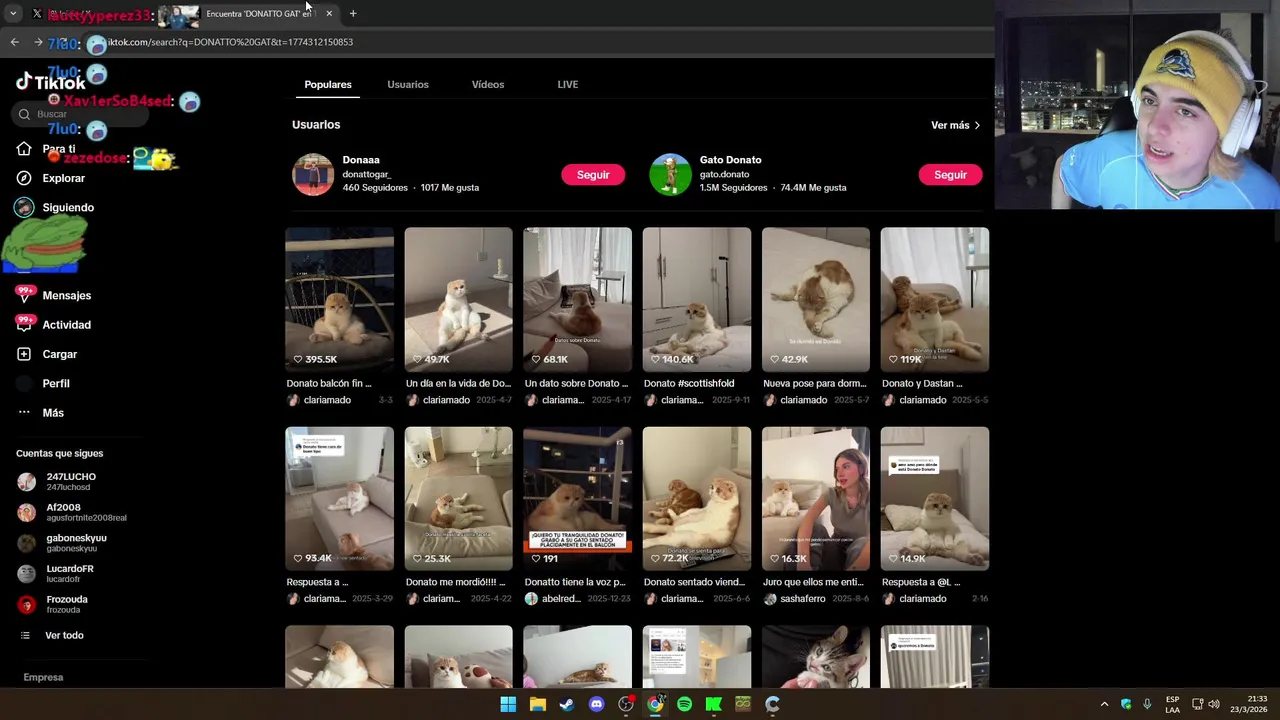Open 'Nueva pose para dorm...' video thumbnail
Image resolution: width=1280 pixels, height=720 pixels.
coord(815,300)
